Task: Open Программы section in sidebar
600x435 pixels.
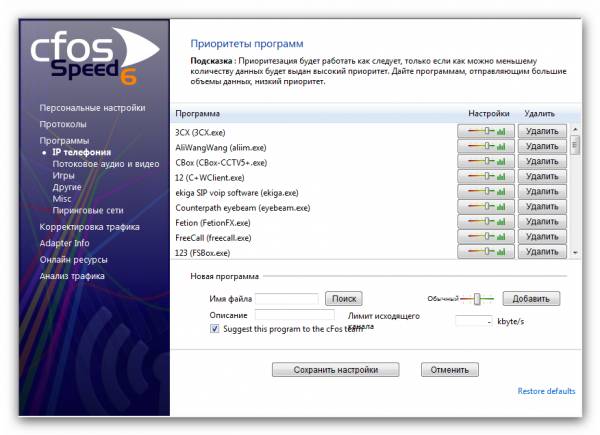Action: point(64,140)
